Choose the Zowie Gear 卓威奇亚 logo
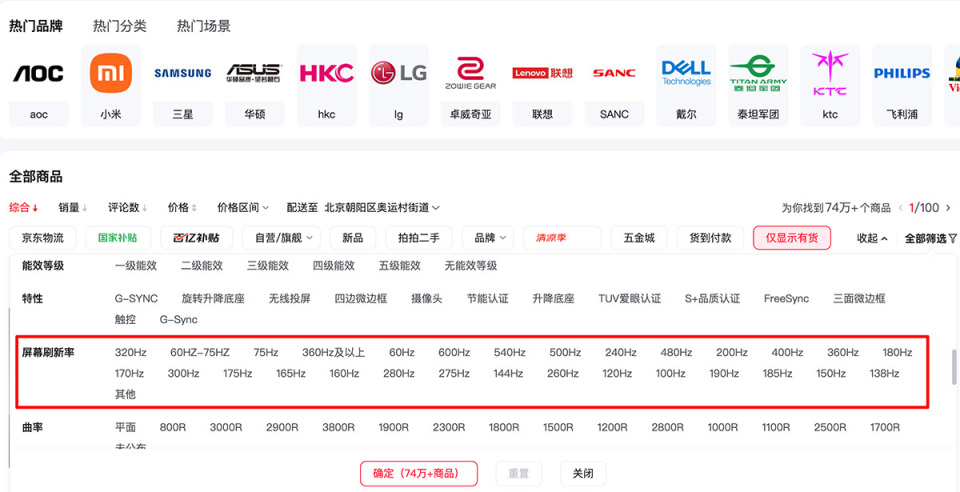This screenshot has height=492, width=960. (x=470, y=73)
